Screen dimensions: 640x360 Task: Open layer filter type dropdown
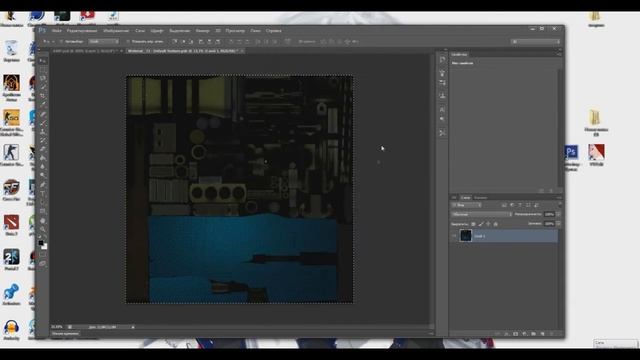[x=467, y=205]
